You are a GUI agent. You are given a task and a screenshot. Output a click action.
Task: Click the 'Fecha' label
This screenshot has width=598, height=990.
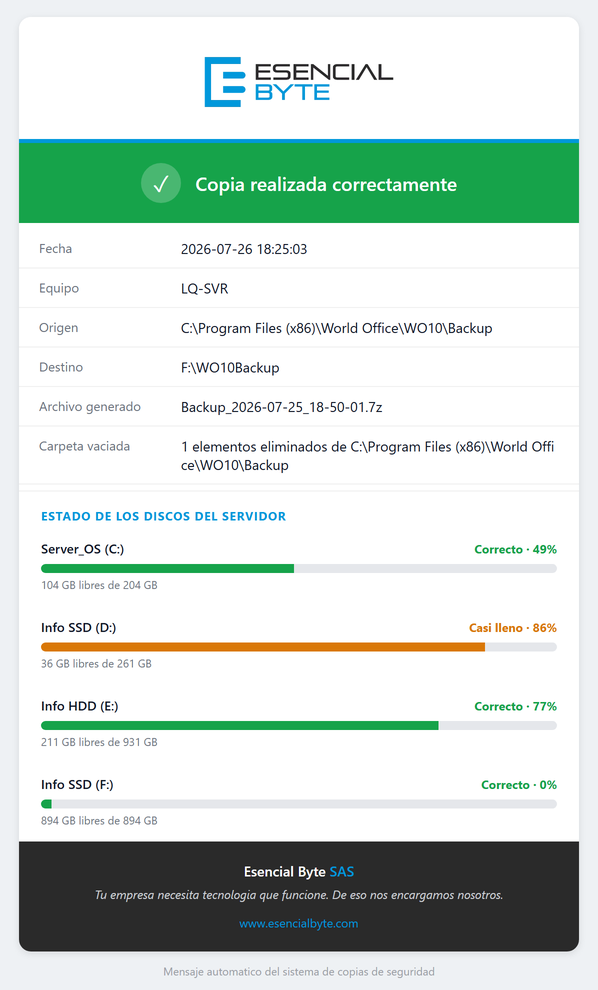(56, 249)
